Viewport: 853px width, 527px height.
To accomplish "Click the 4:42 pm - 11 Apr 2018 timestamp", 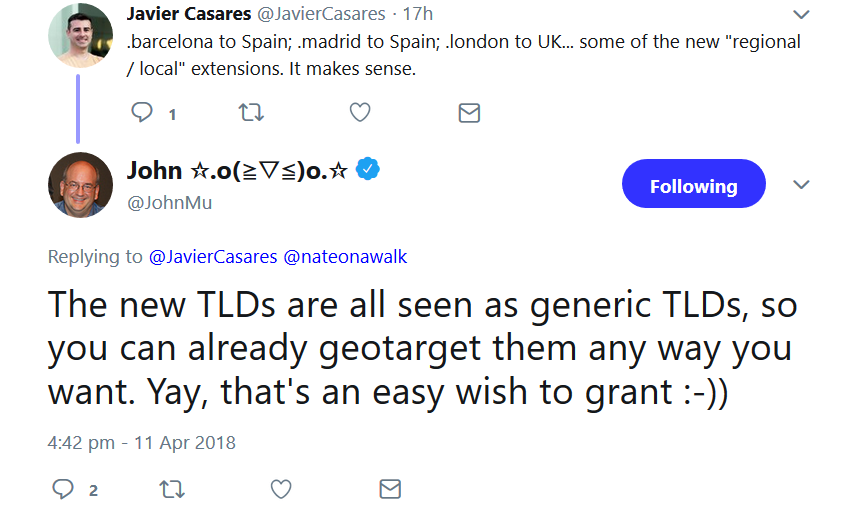I will point(142,441).
